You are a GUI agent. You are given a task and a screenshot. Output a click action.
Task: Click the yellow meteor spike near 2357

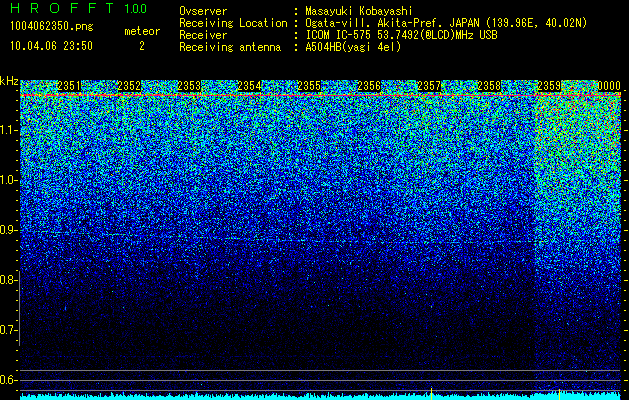click(x=431, y=394)
